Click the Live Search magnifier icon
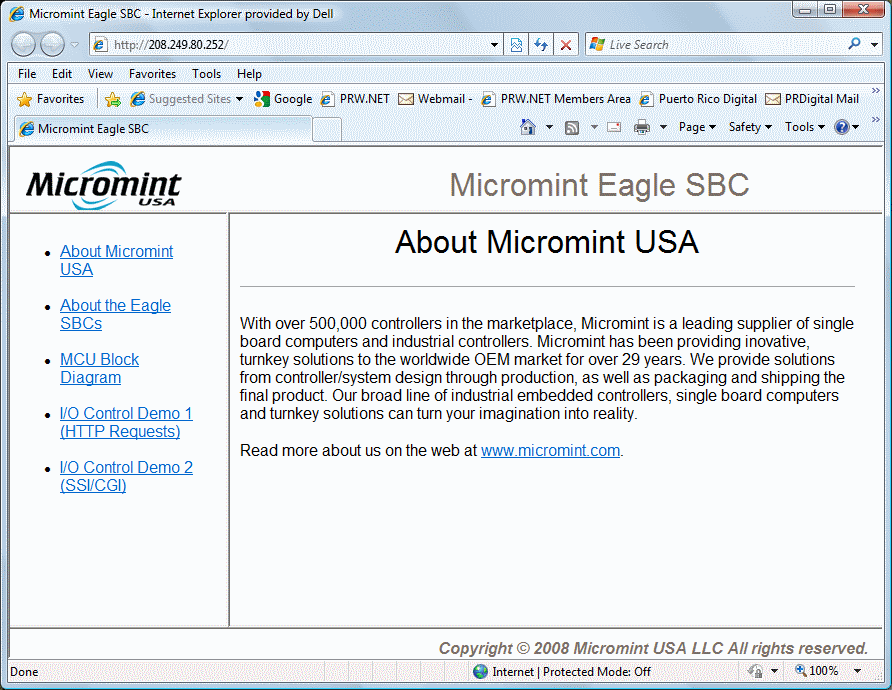The width and height of the screenshot is (892, 690). pos(854,44)
